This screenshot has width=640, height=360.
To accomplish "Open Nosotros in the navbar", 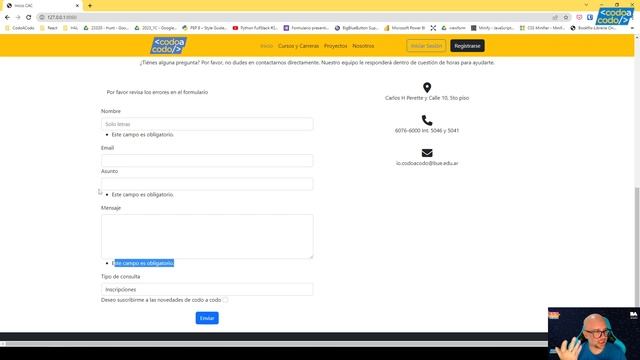I will point(363,46).
